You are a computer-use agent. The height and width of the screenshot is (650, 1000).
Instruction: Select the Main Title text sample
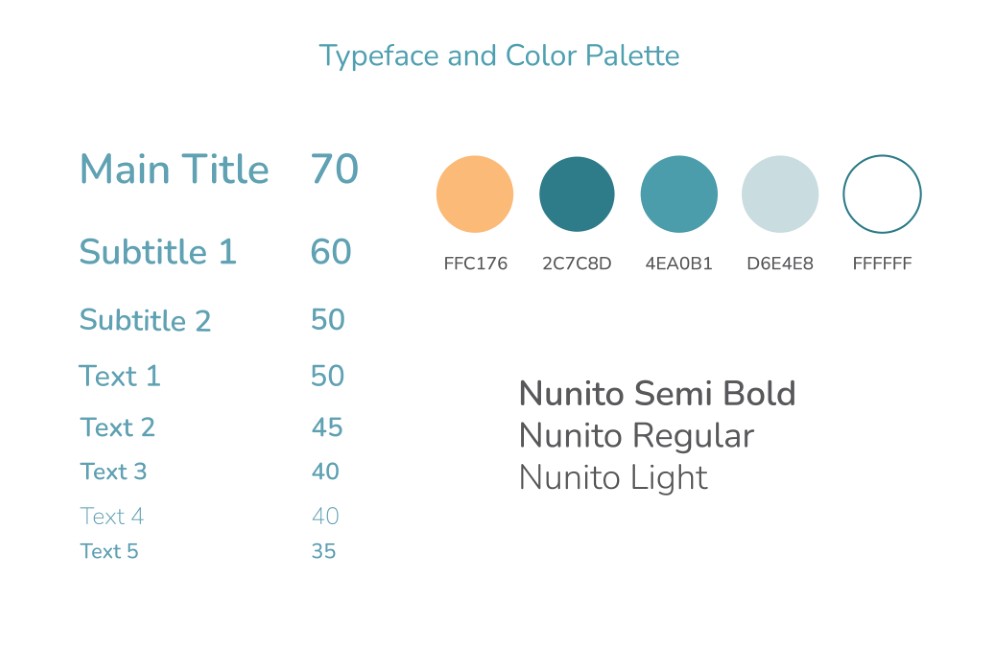click(x=174, y=169)
